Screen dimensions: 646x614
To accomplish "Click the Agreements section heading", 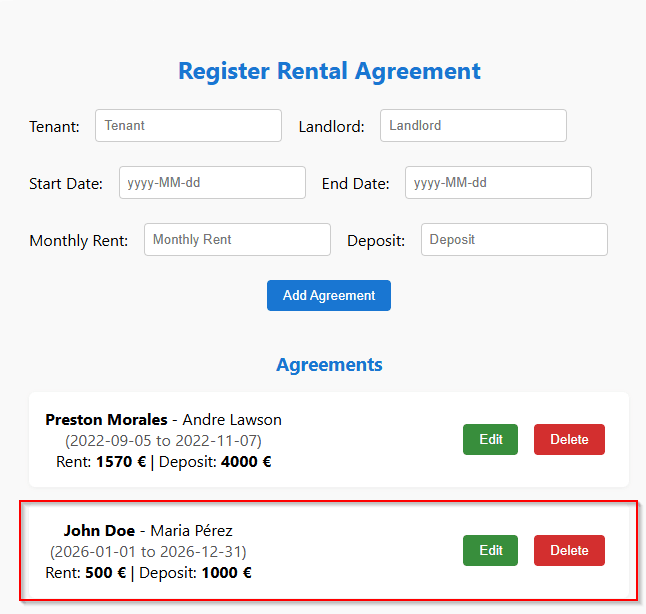I will pyautogui.click(x=329, y=365).
